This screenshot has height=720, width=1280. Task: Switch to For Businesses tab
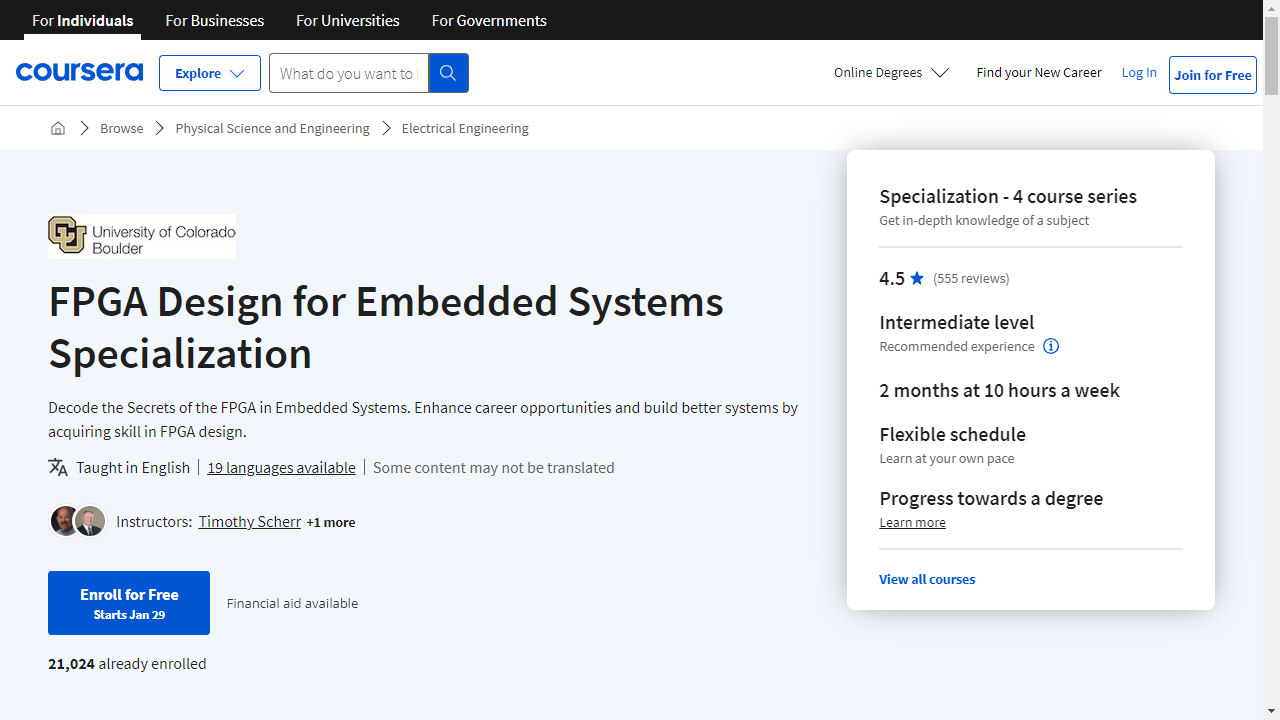[x=215, y=20]
